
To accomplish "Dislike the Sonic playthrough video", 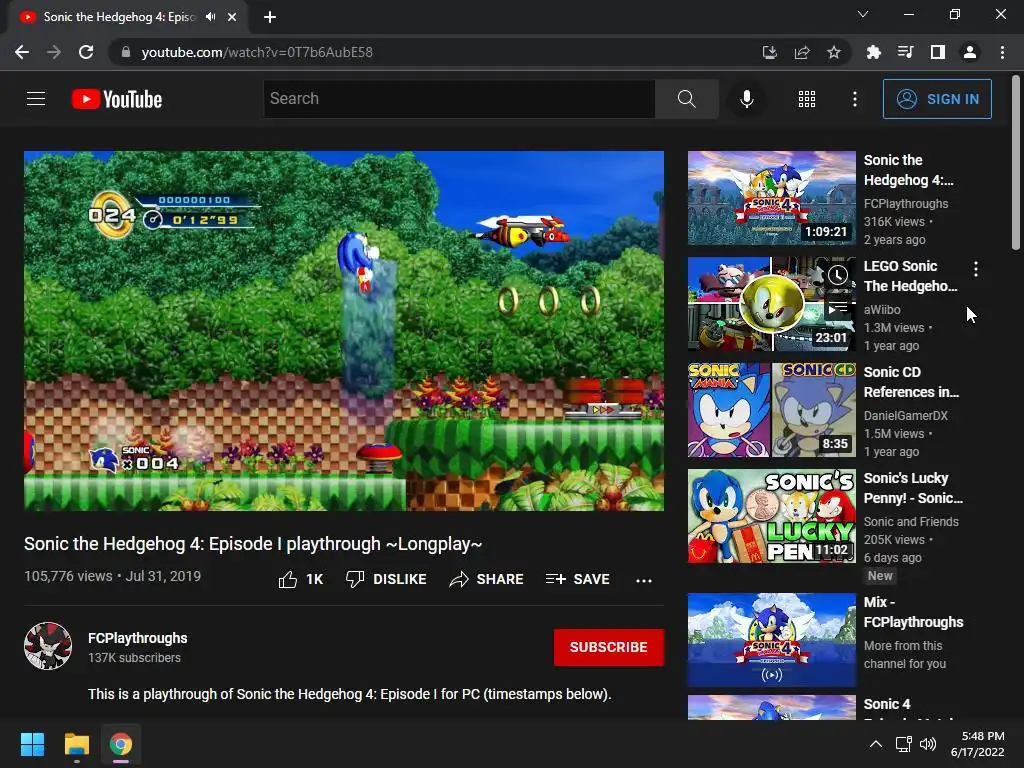I will tap(386, 579).
